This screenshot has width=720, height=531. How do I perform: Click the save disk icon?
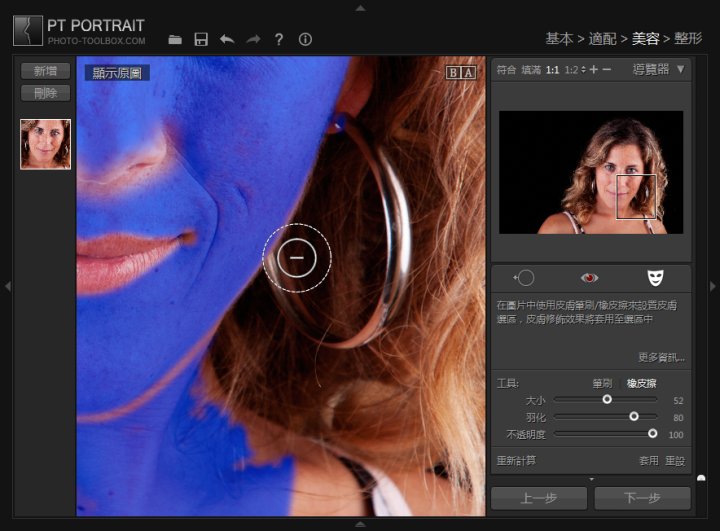201,39
